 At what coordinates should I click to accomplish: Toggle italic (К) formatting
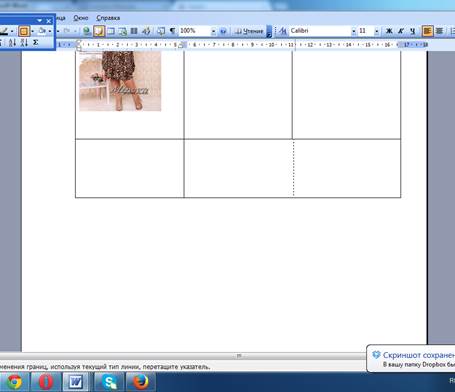coord(401,31)
